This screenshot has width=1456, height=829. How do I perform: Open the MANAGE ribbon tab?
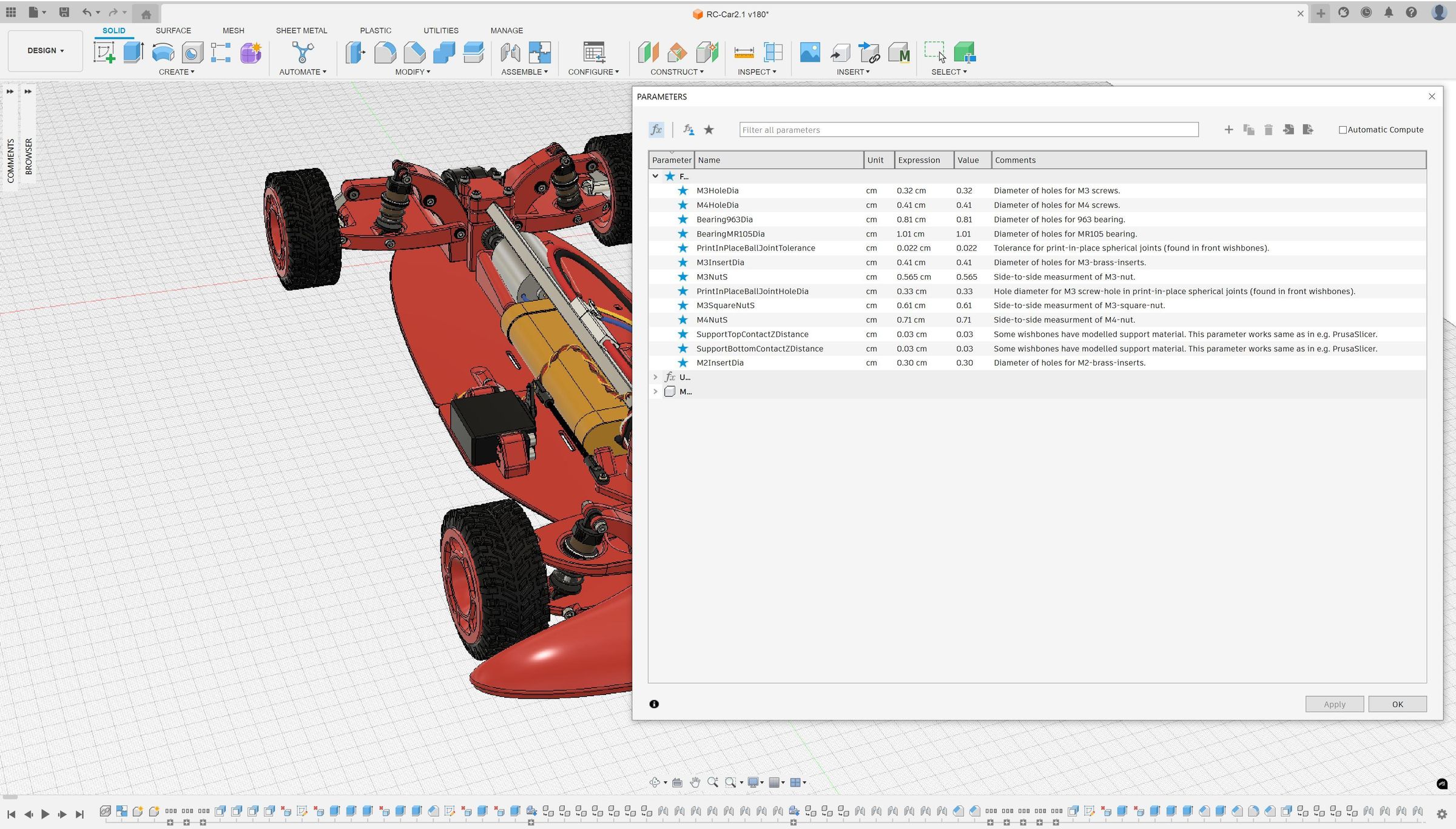click(x=507, y=30)
